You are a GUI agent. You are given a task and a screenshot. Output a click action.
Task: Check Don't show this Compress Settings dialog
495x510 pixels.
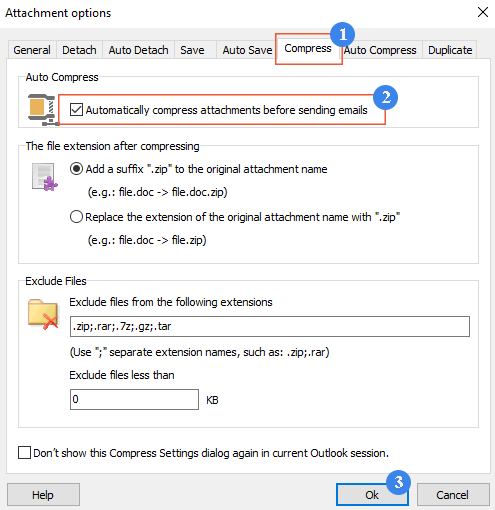pyautogui.click(x=24, y=453)
